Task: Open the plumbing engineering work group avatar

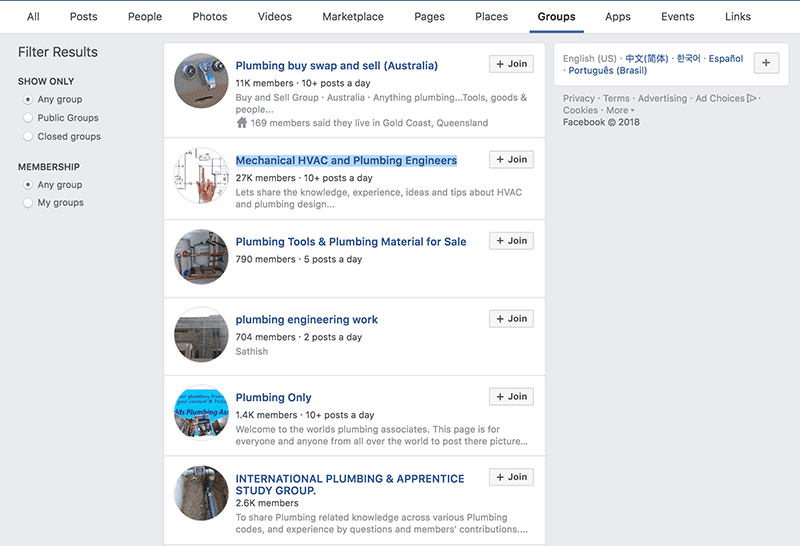Action: click(202, 335)
